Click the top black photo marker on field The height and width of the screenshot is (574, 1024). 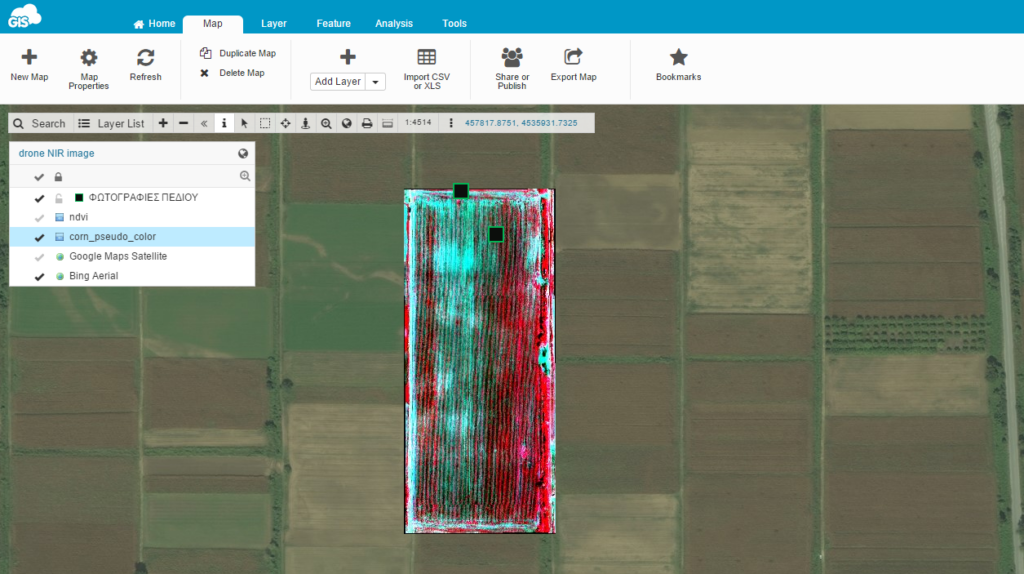click(x=461, y=191)
